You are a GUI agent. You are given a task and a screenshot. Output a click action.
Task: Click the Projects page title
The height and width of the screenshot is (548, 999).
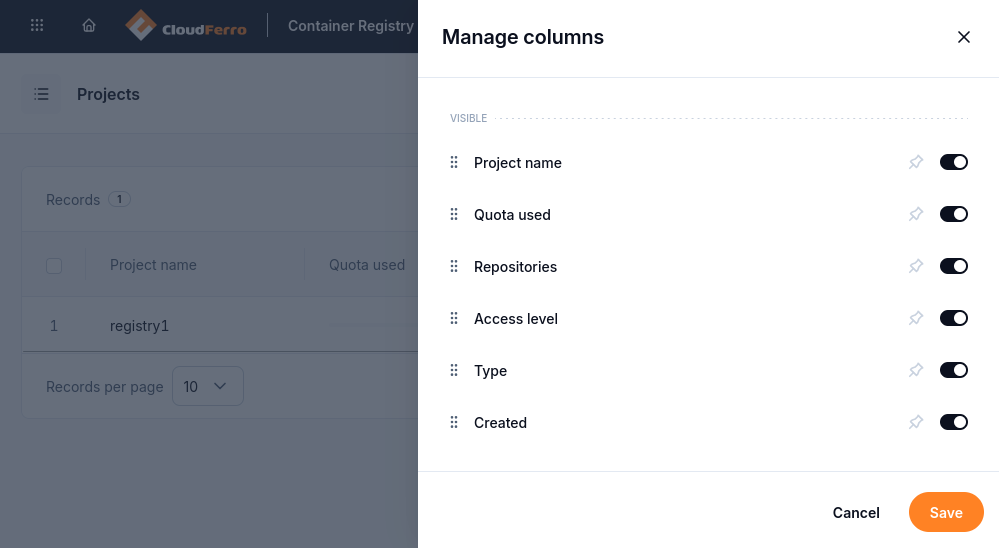pos(108,94)
